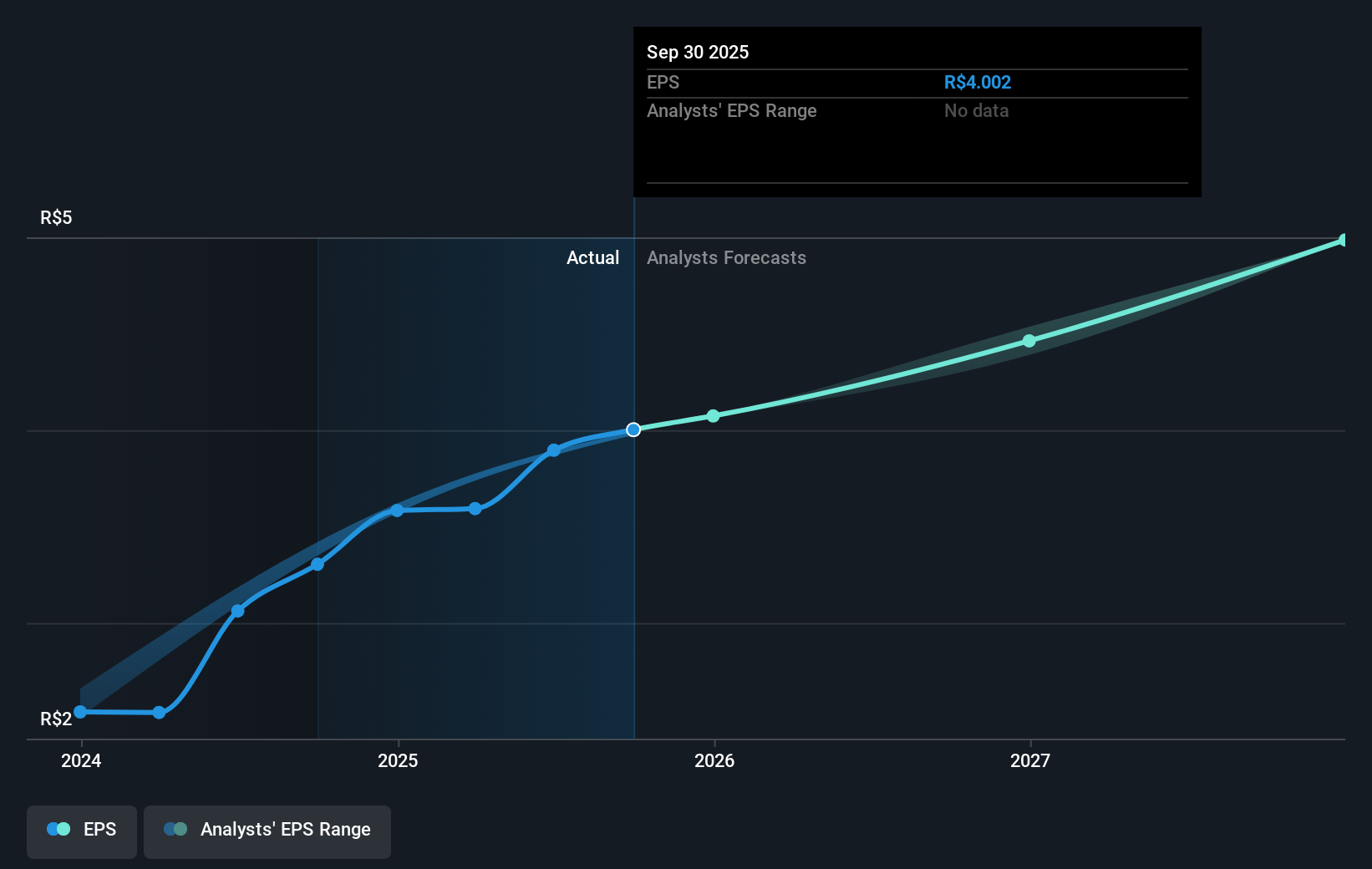The image size is (1372, 869).
Task: Click the 2027 forecast data point
Action: [x=1029, y=340]
